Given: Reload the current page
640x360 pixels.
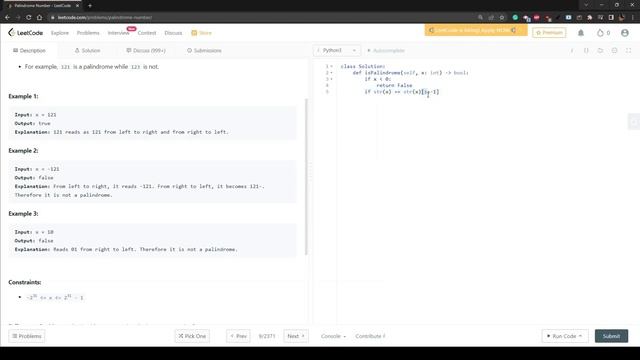Looking at the screenshot, I should pyautogui.click(x=29, y=18).
